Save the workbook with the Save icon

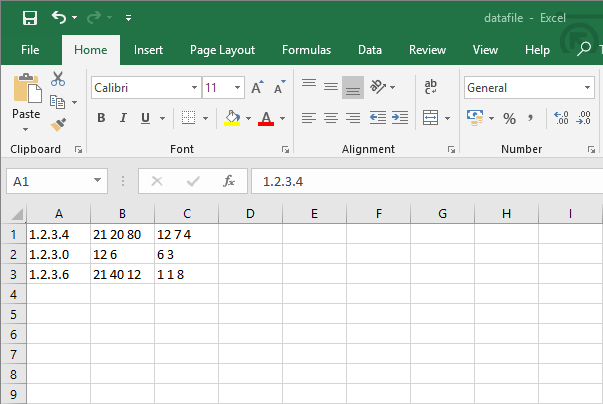30,18
